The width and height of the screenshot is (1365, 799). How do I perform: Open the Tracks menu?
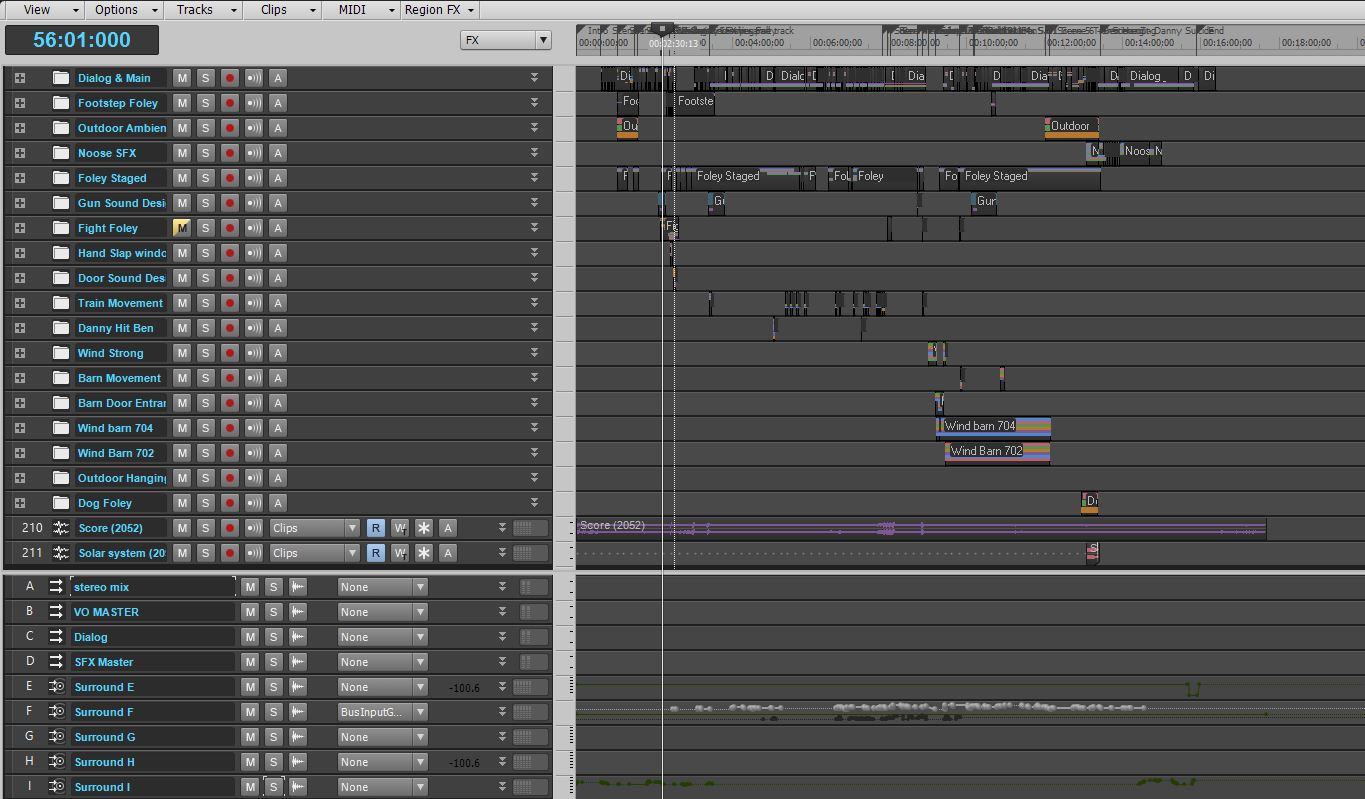pyautogui.click(x=206, y=10)
